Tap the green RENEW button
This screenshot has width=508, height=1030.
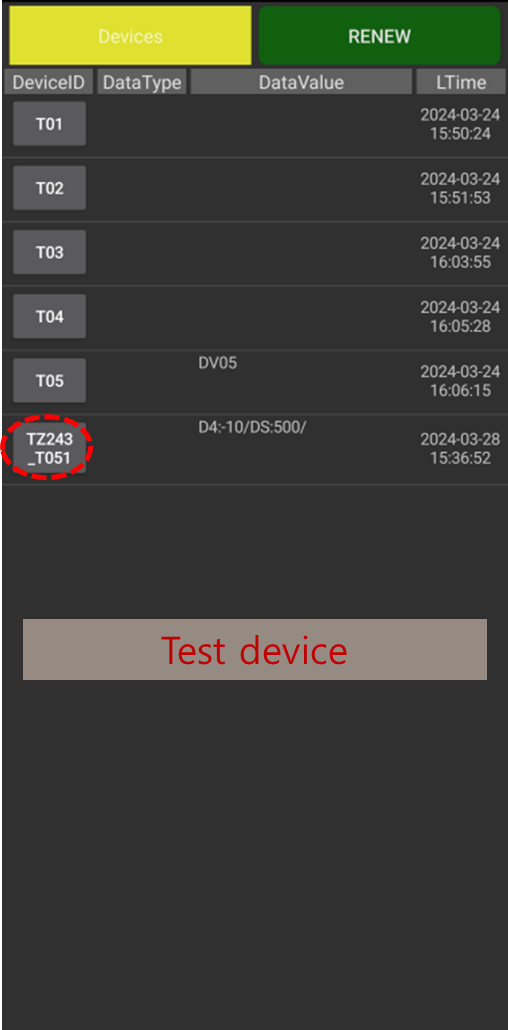click(x=380, y=35)
